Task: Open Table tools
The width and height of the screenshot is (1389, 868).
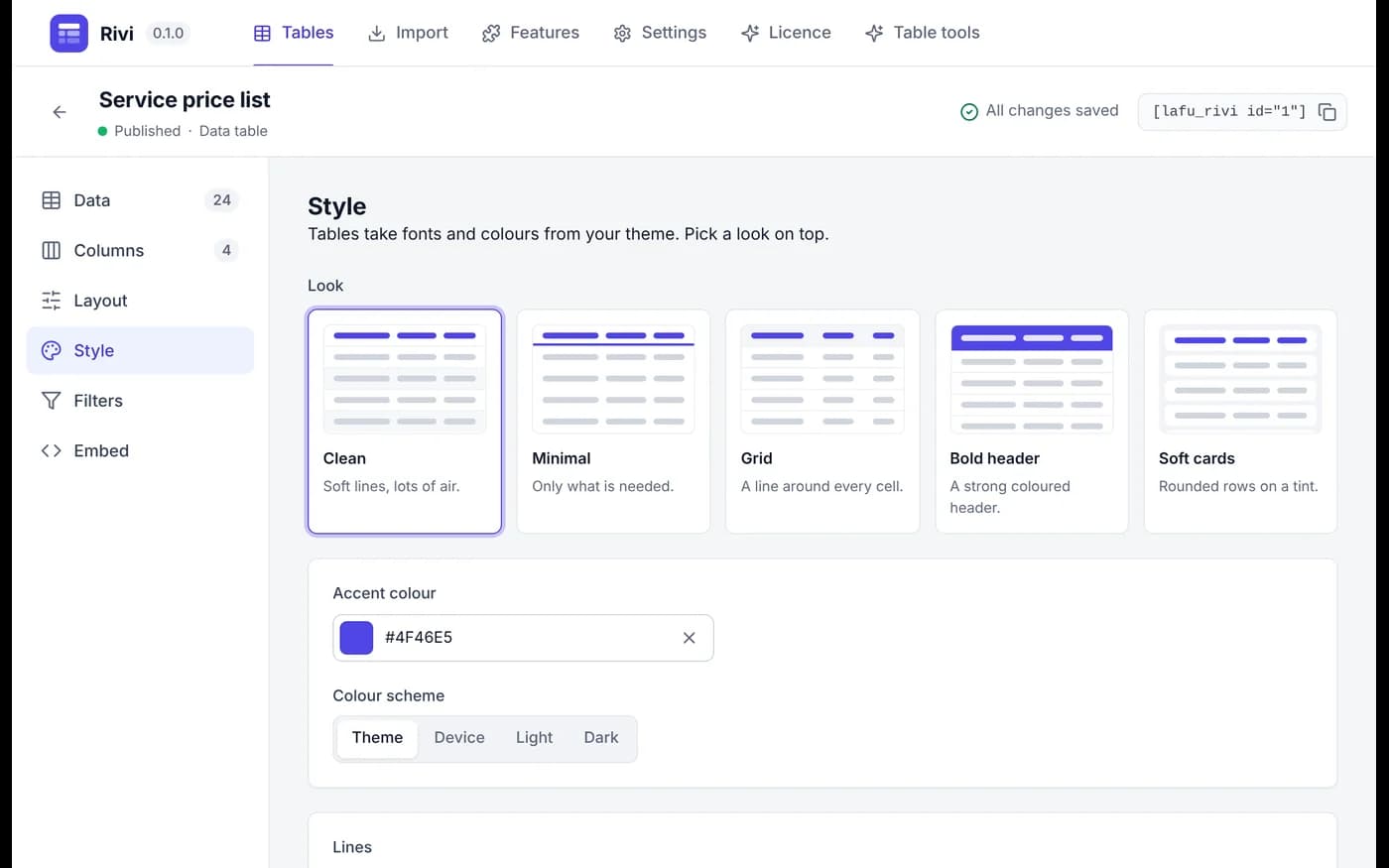Action: coord(922,33)
